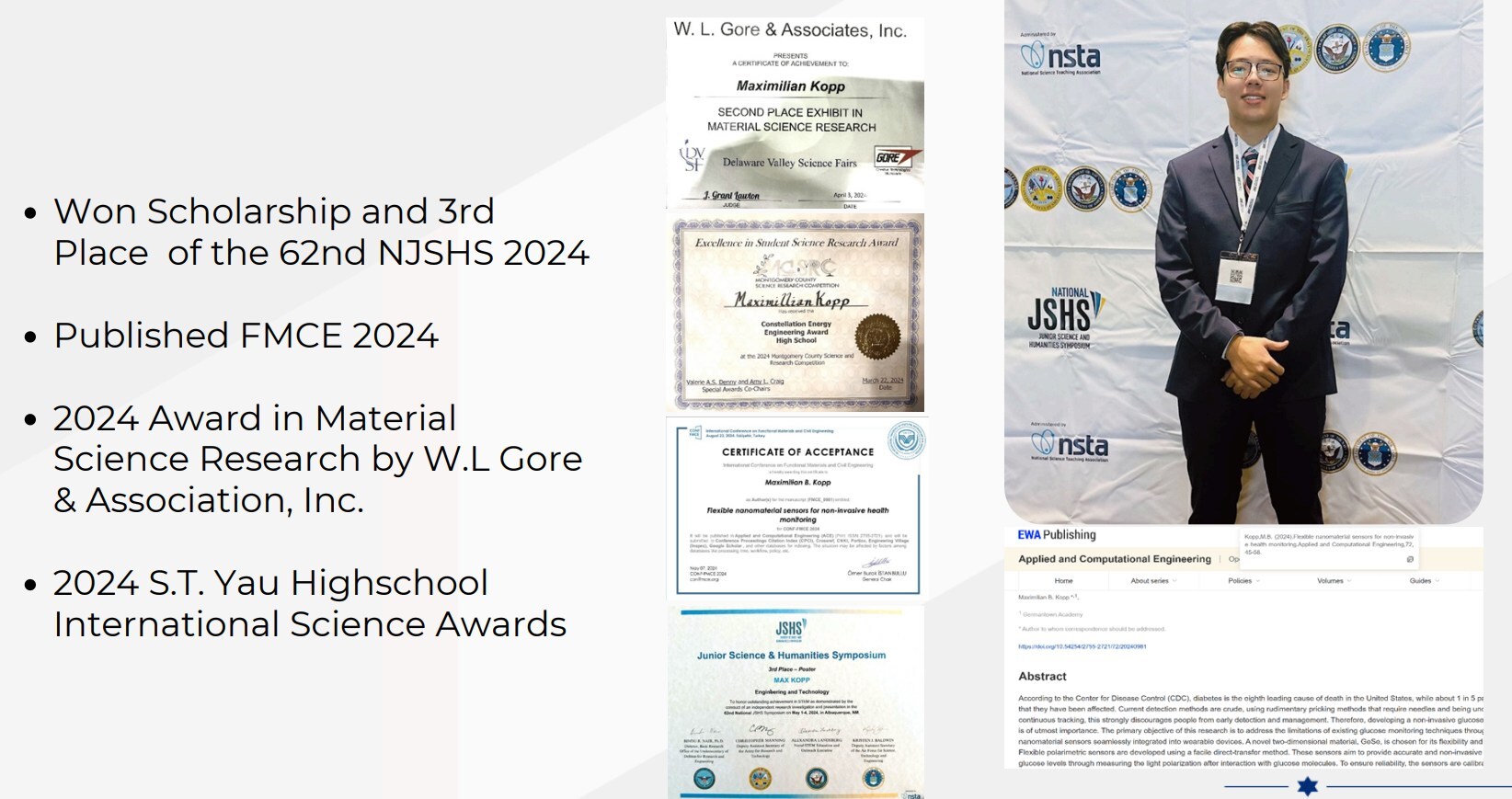Image resolution: width=1512 pixels, height=799 pixels.
Task: Expand the Policies dropdown menu
Action: (1243, 581)
